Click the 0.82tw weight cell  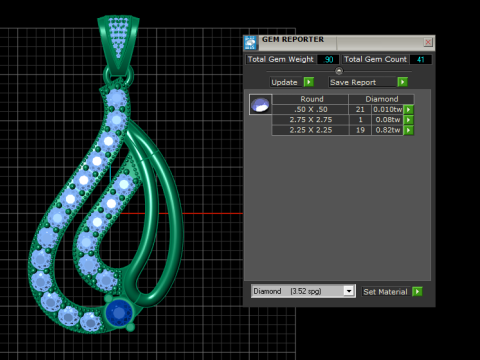387,130
